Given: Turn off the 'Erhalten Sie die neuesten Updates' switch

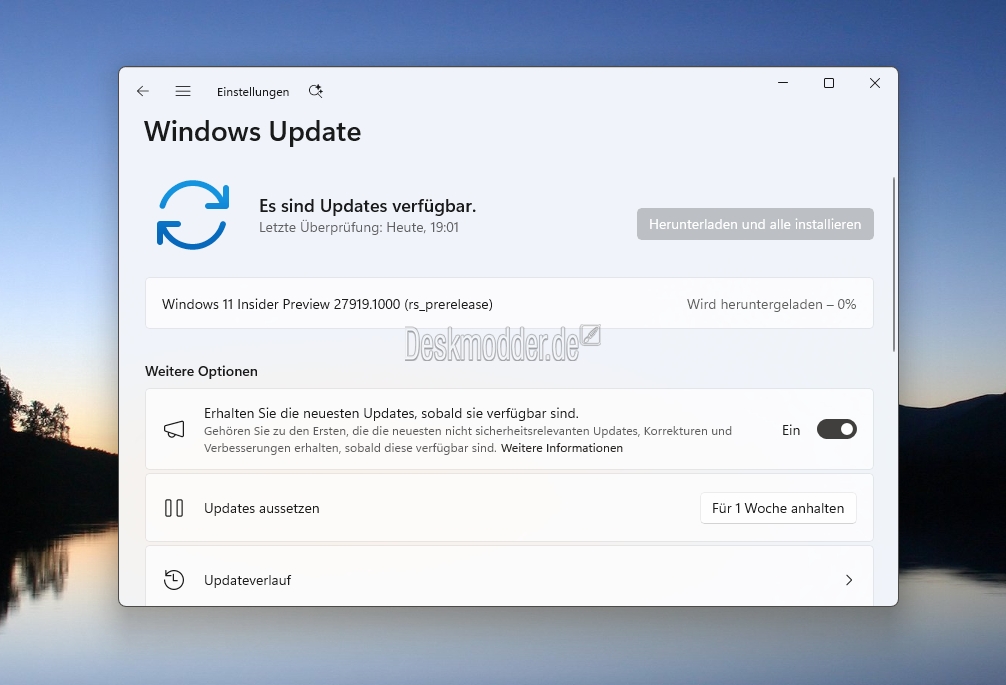Looking at the screenshot, I should coord(837,429).
